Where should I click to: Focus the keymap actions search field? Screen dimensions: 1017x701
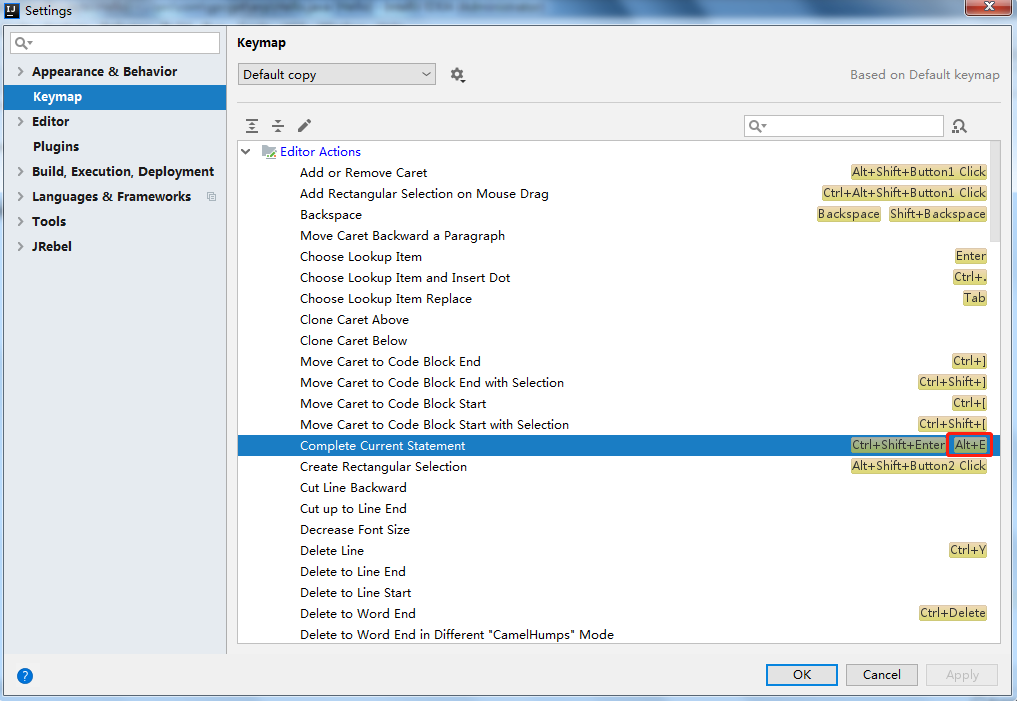click(x=843, y=126)
